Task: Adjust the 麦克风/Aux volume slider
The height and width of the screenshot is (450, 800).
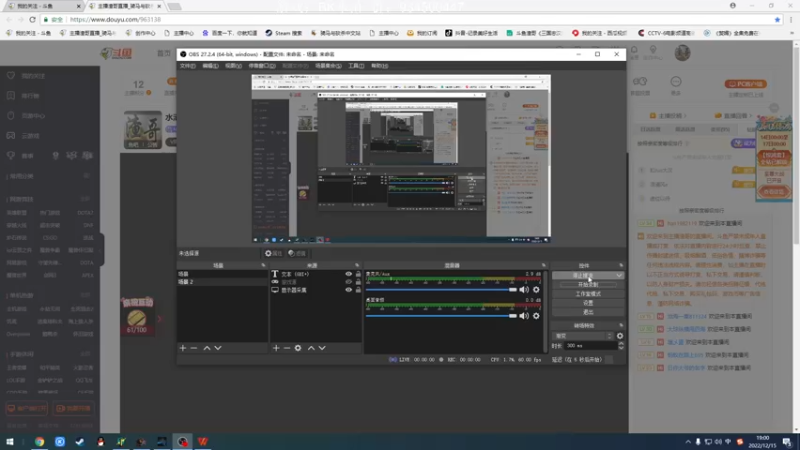Action: point(441,289)
